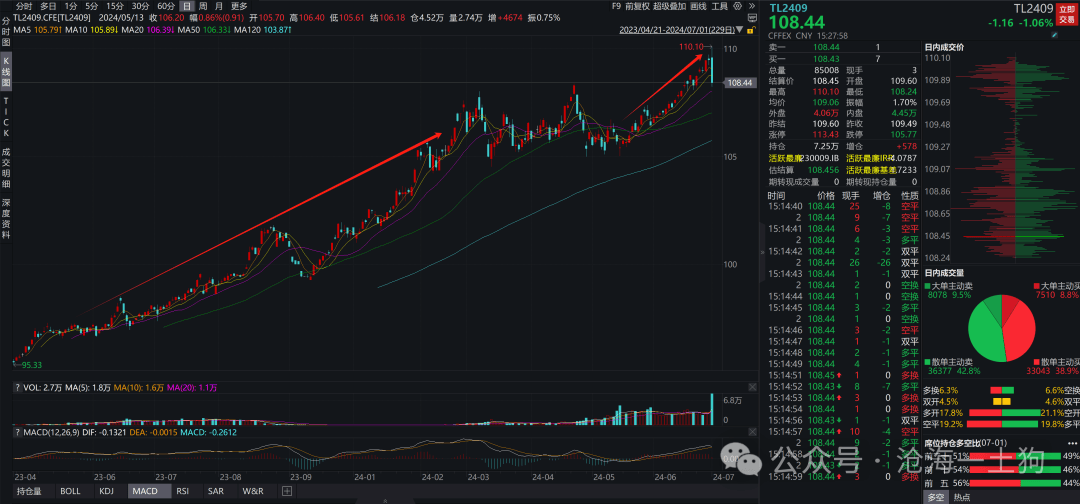The width and height of the screenshot is (1080, 504).
Task: Open 前复权 adjustment dropdown
Action: tap(638, 6)
